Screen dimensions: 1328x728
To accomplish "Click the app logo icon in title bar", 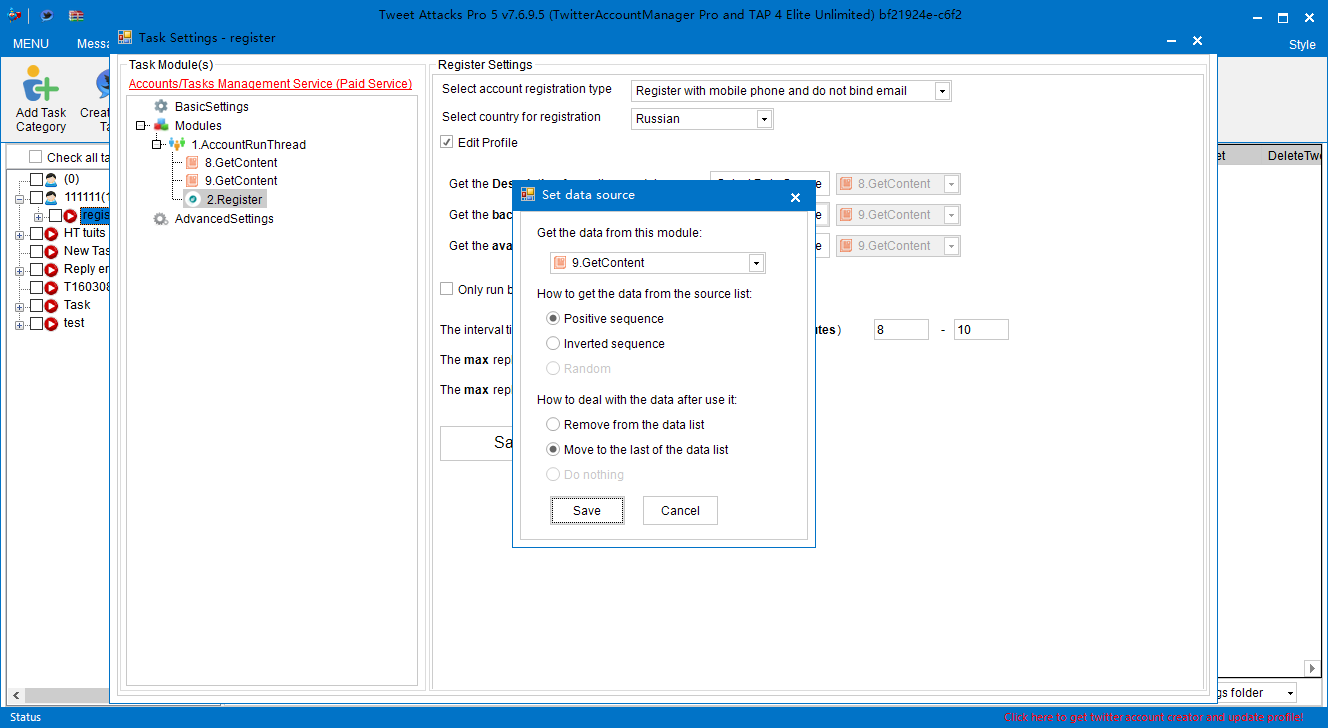I will tap(14, 15).
